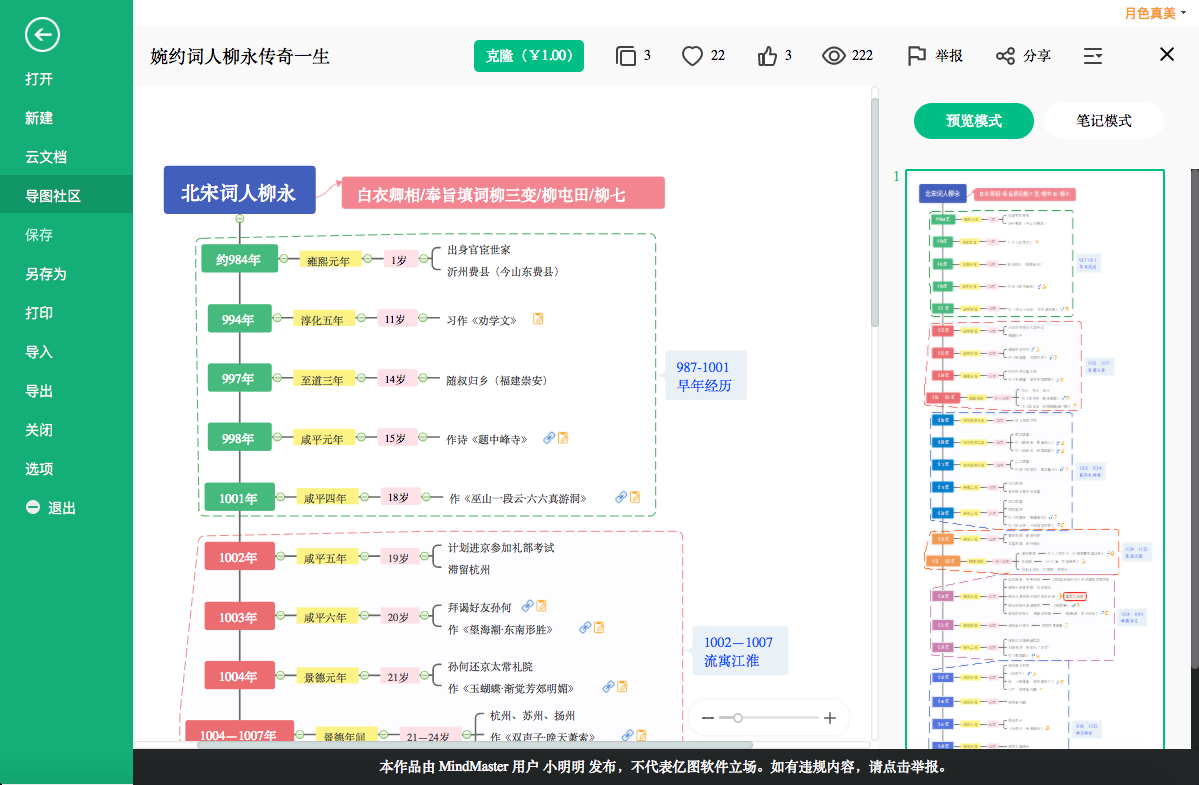Switch to 笔记模式 note mode
1199x785 pixels.
click(x=1103, y=121)
